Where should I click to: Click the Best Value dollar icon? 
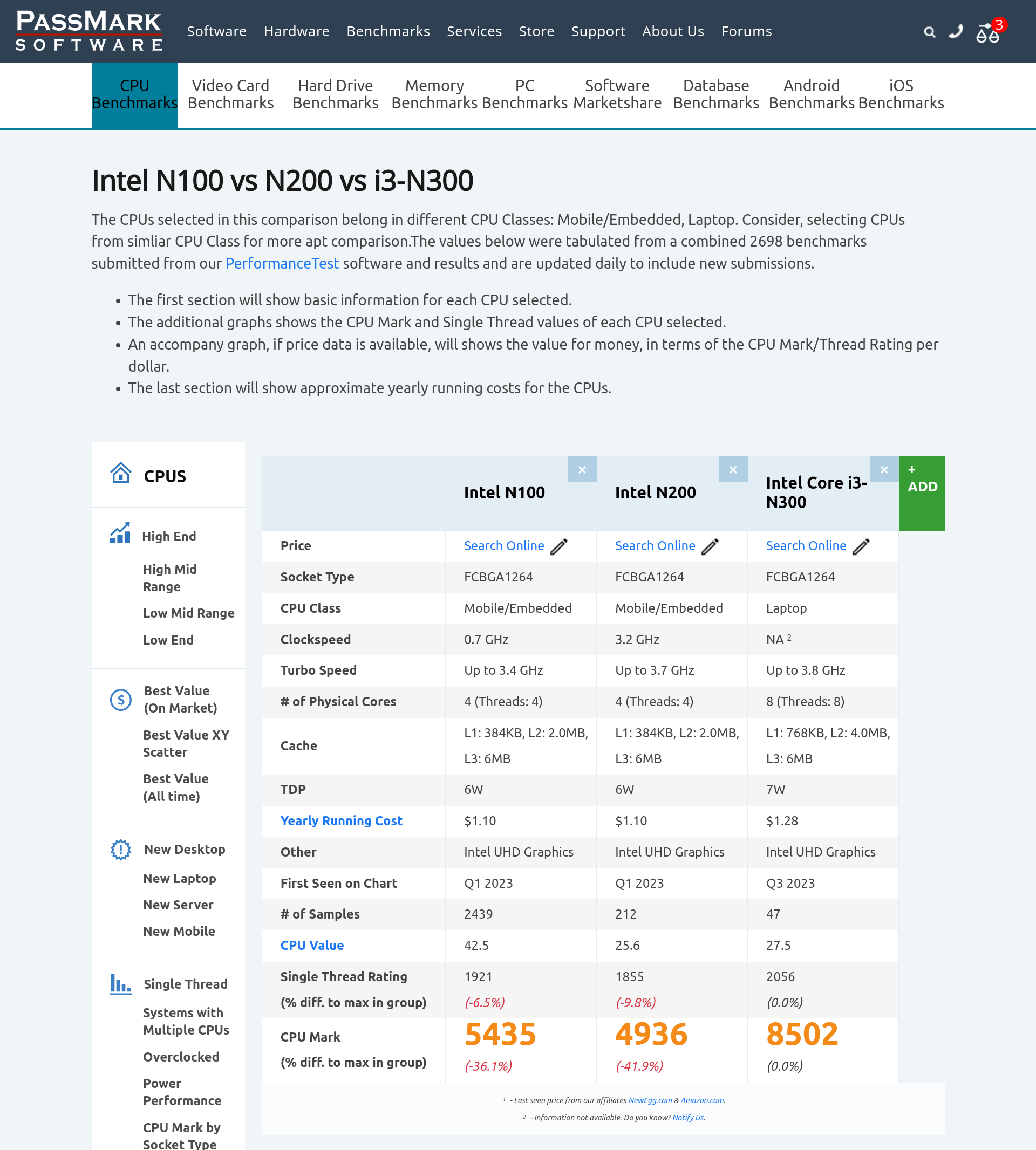coord(121,700)
